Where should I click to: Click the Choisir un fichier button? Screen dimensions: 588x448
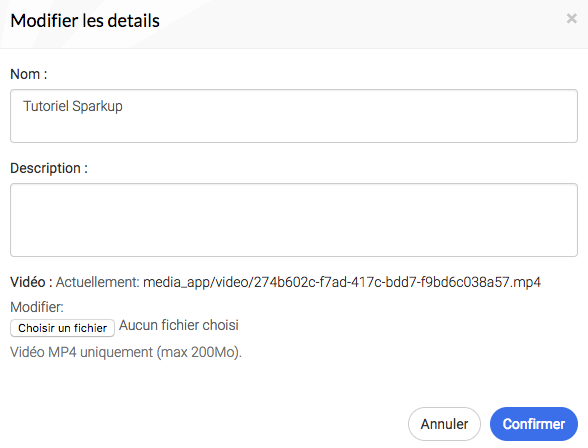point(62,328)
